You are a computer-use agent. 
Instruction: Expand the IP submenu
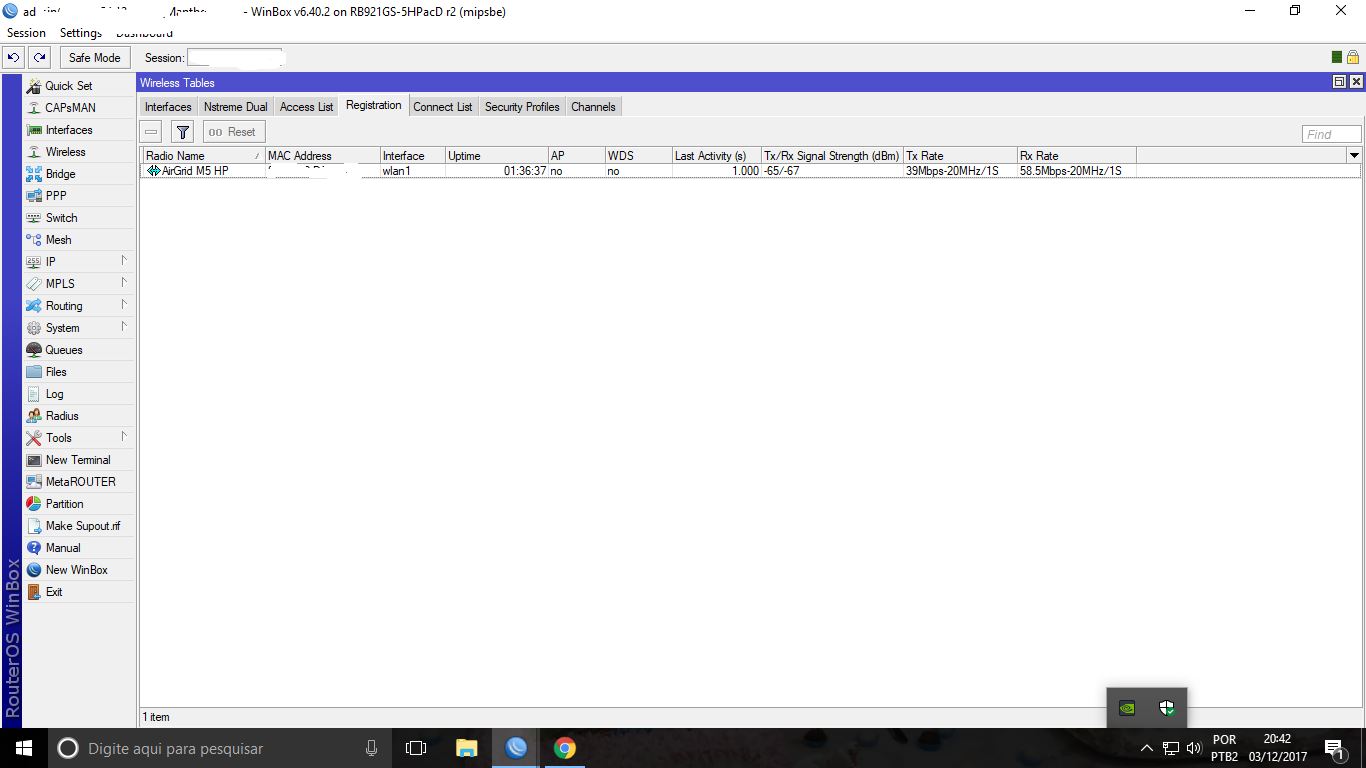(124, 261)
